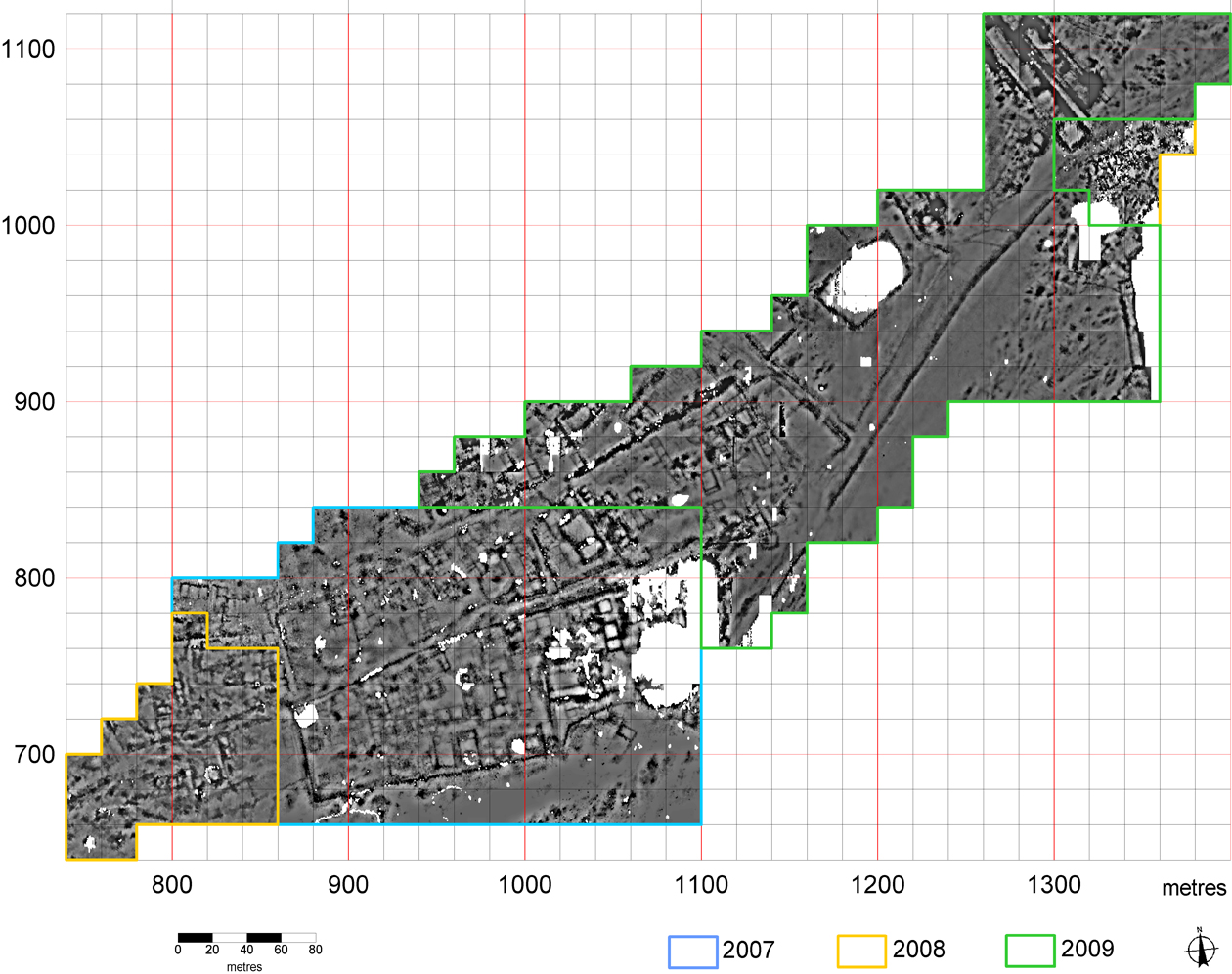The image size is (1232, 974).
Task: Click the 2009 legend label text
Action: pos(1087,949)
